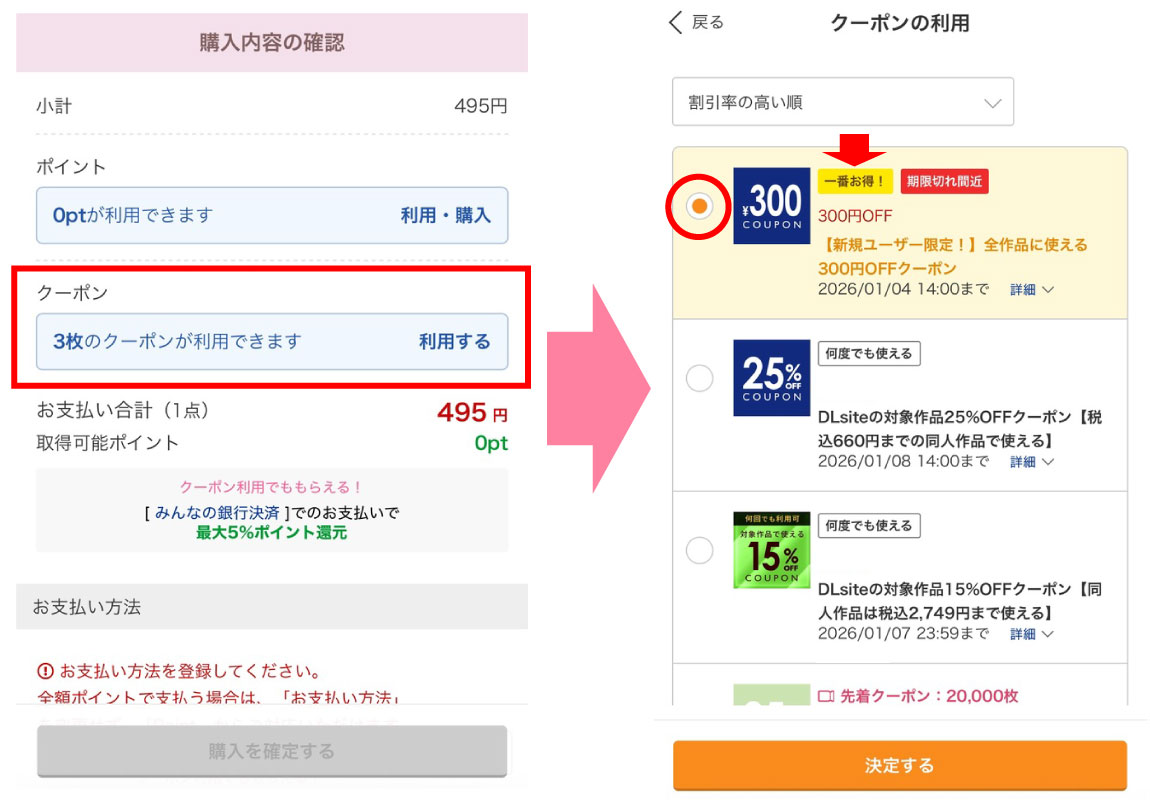Screen dimensions: 1150x800
Task: Select the 15% OFF coupon radio button
Action: pos(700,550)
